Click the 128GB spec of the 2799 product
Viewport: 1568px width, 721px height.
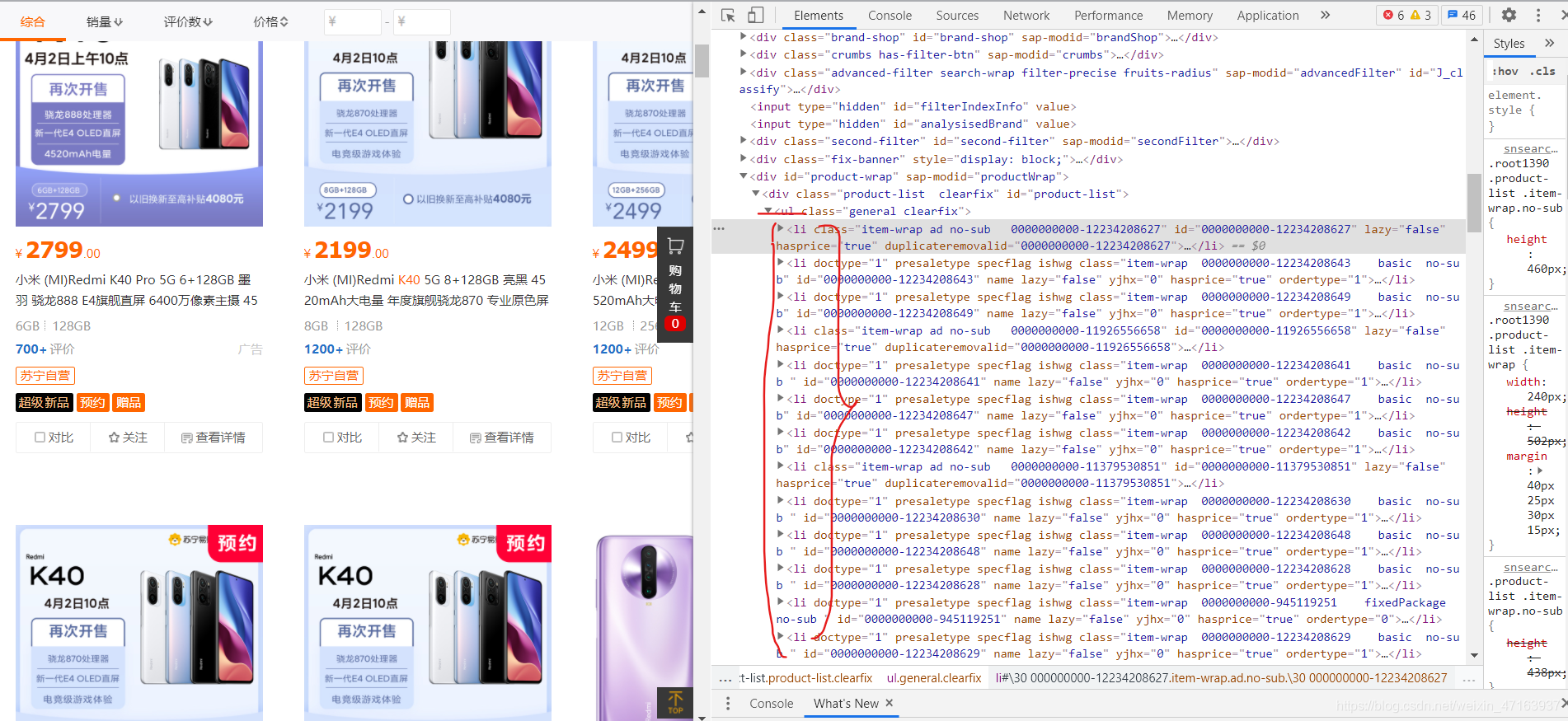pos(72,326)
